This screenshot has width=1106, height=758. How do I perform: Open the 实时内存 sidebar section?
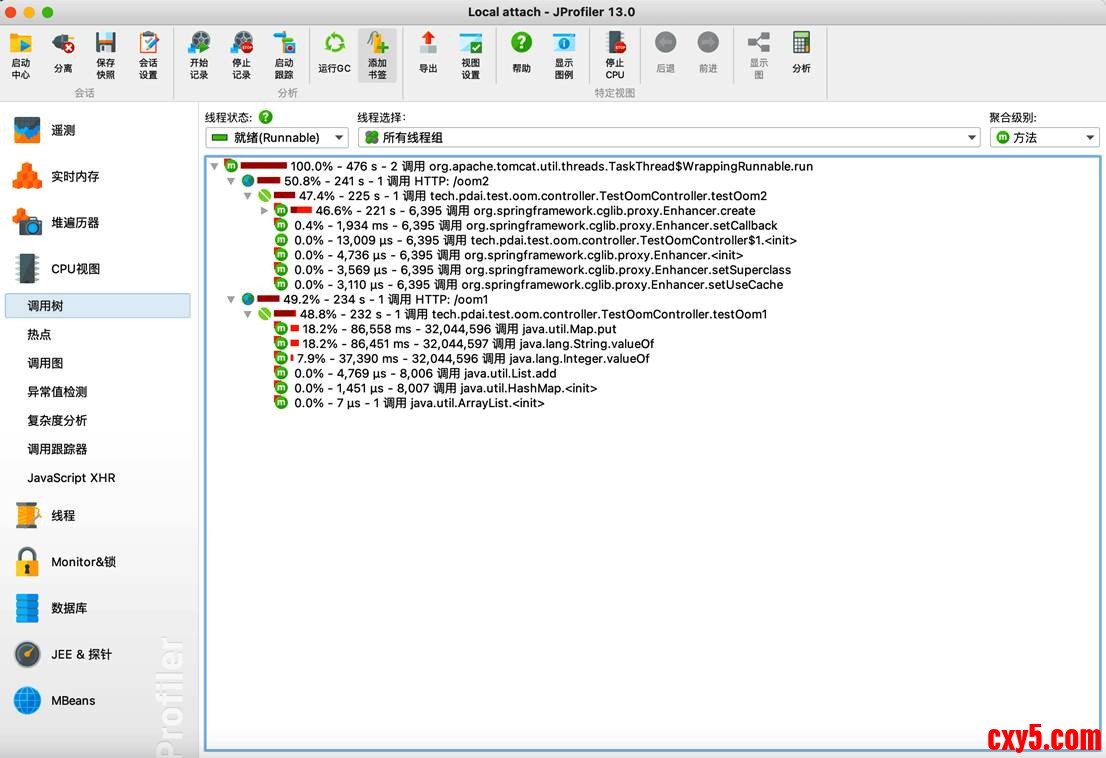(x=75, y=177)
